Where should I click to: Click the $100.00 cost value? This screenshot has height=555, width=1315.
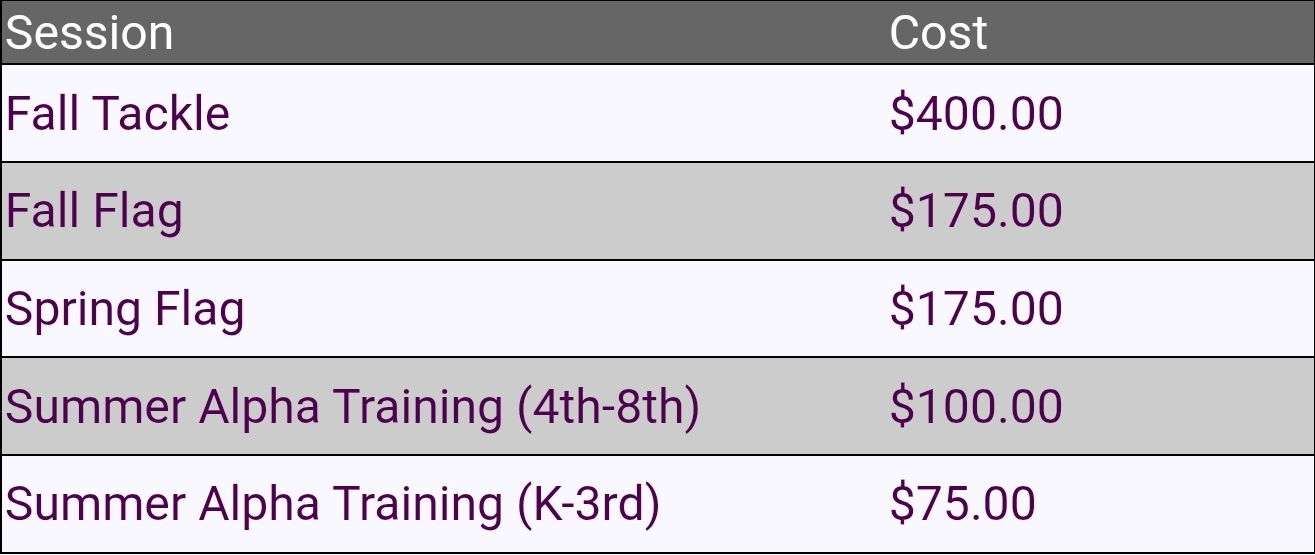[x=976, y=407]
